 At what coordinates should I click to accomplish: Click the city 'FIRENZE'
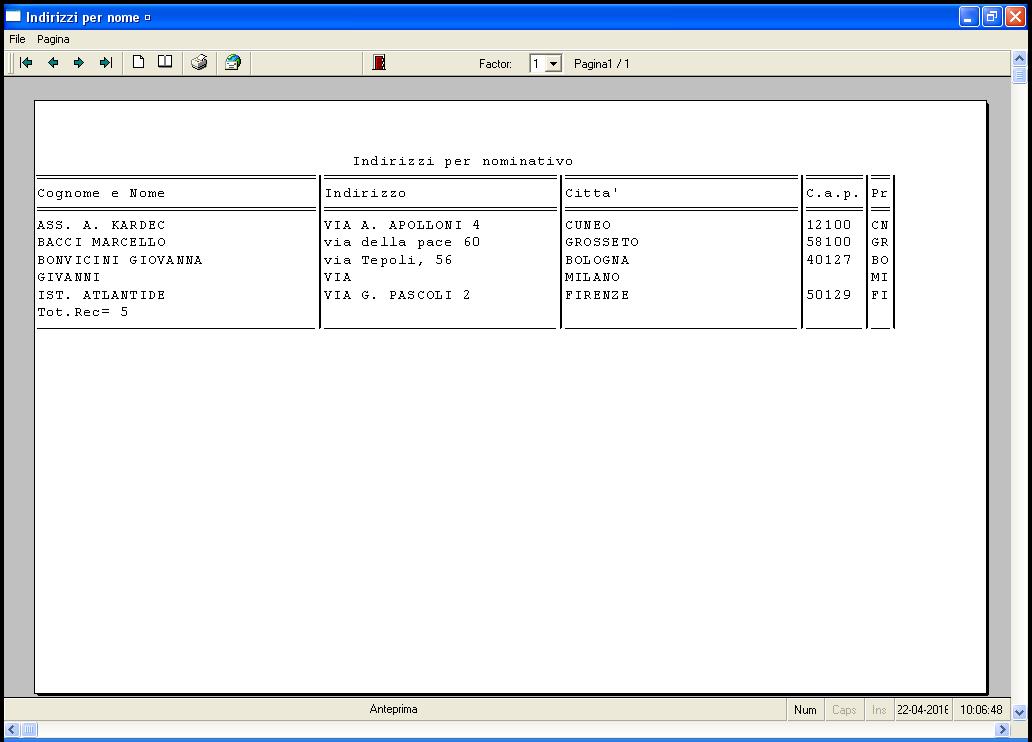[597, 295]
